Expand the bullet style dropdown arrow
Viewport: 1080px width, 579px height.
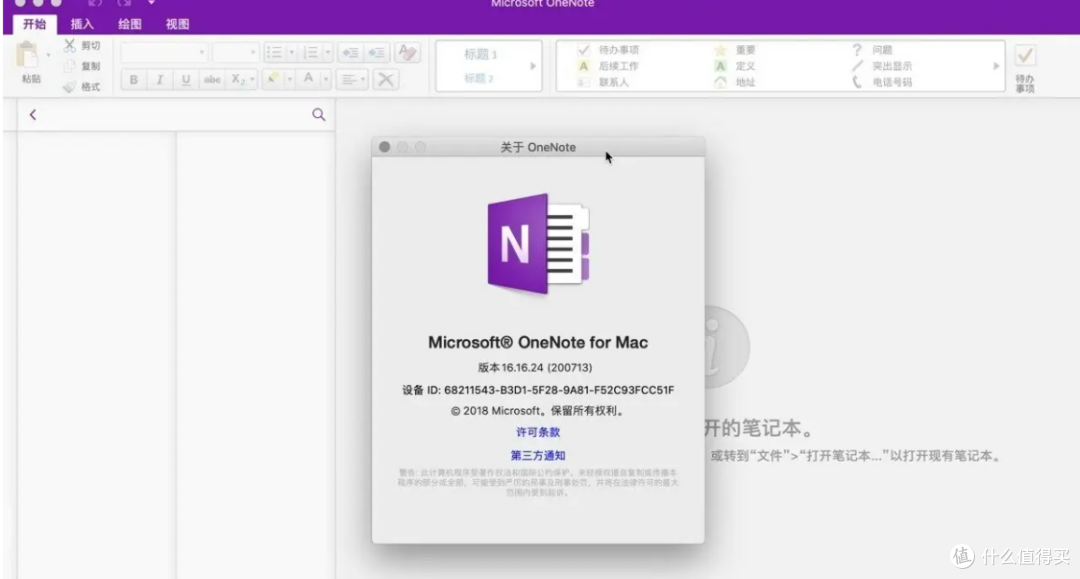click(291, 52)
